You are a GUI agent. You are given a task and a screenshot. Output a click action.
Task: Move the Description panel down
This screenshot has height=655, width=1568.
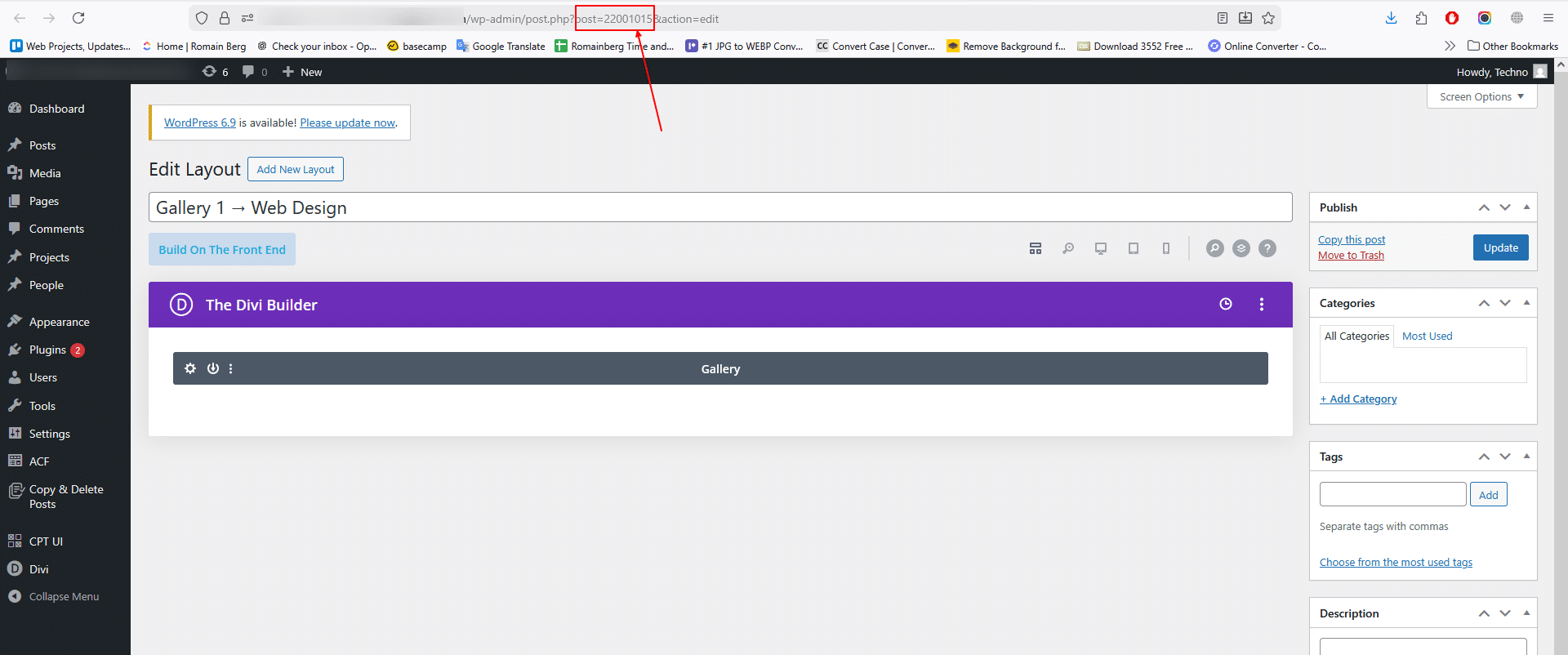pos(1505,613)
